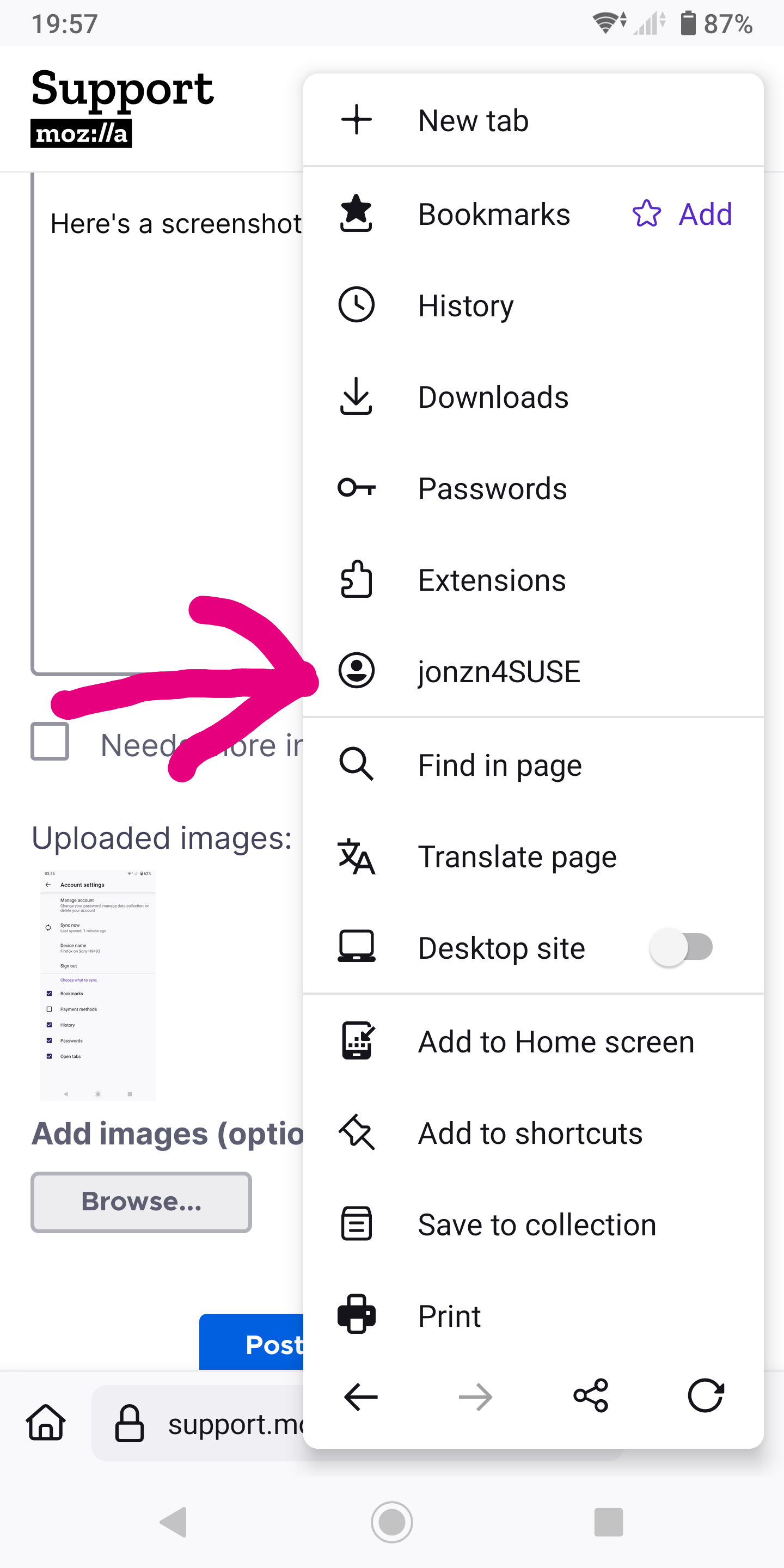The height and width of the screenshot is (1568, 784).
Task: Open the uploaded Account settings thumbnail
Action: [x=98, y=985]
